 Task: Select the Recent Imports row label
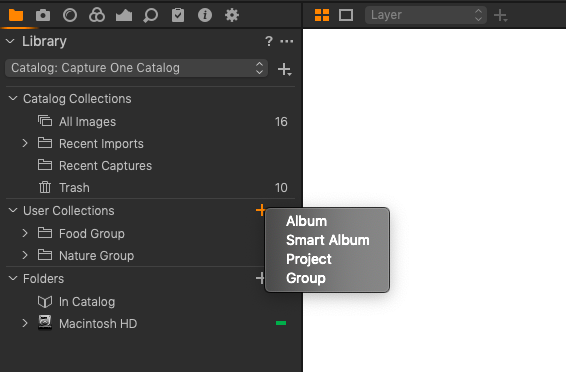click(101, 144)
